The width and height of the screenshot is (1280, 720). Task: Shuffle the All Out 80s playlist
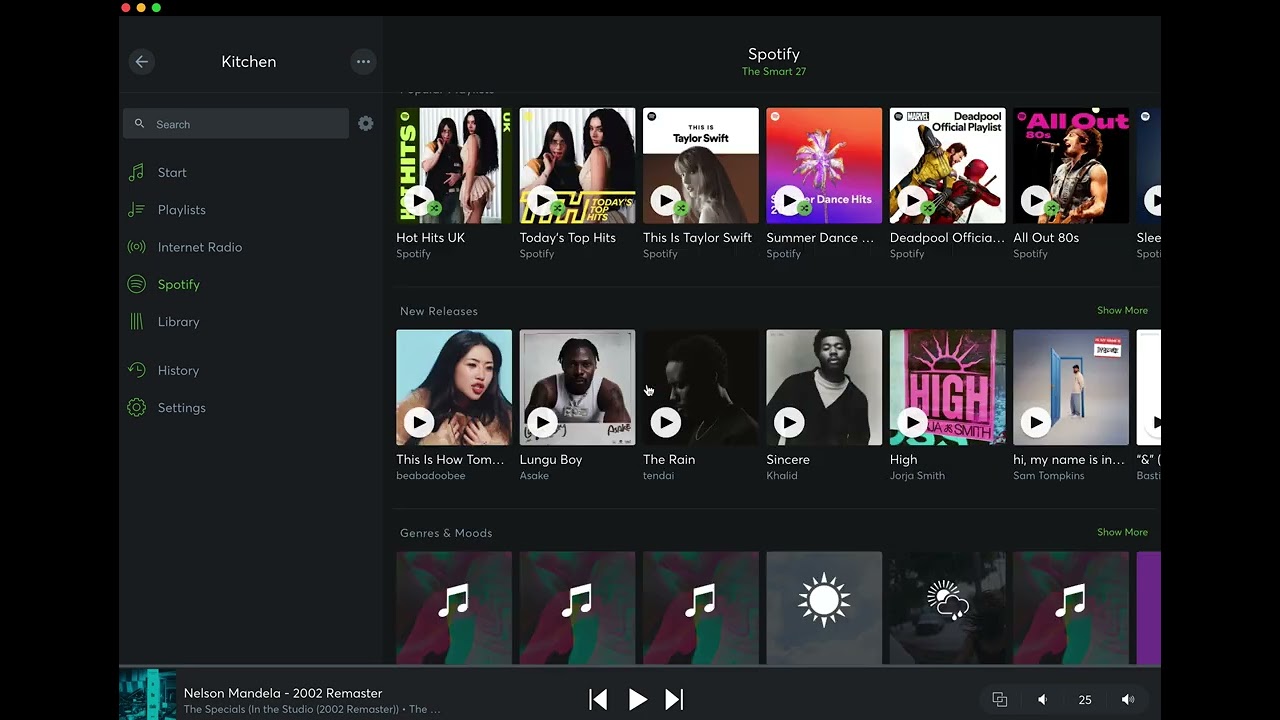click(1052, 208)
